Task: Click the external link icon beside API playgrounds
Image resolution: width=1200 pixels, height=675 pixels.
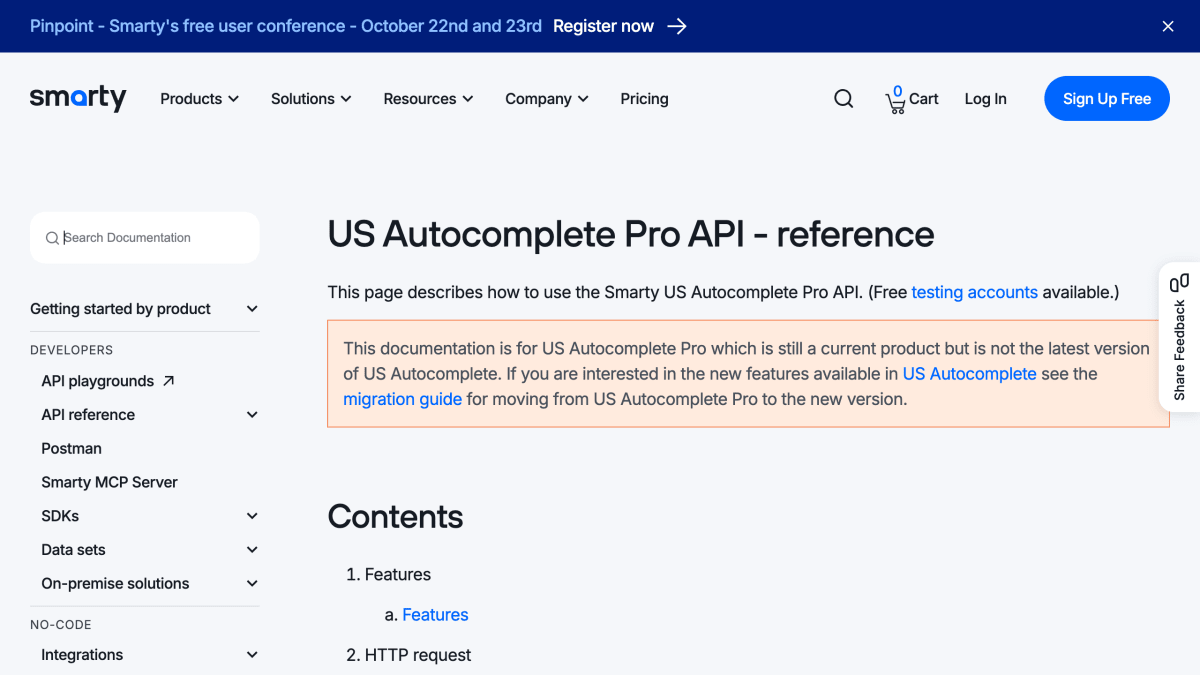Action: 168,381
